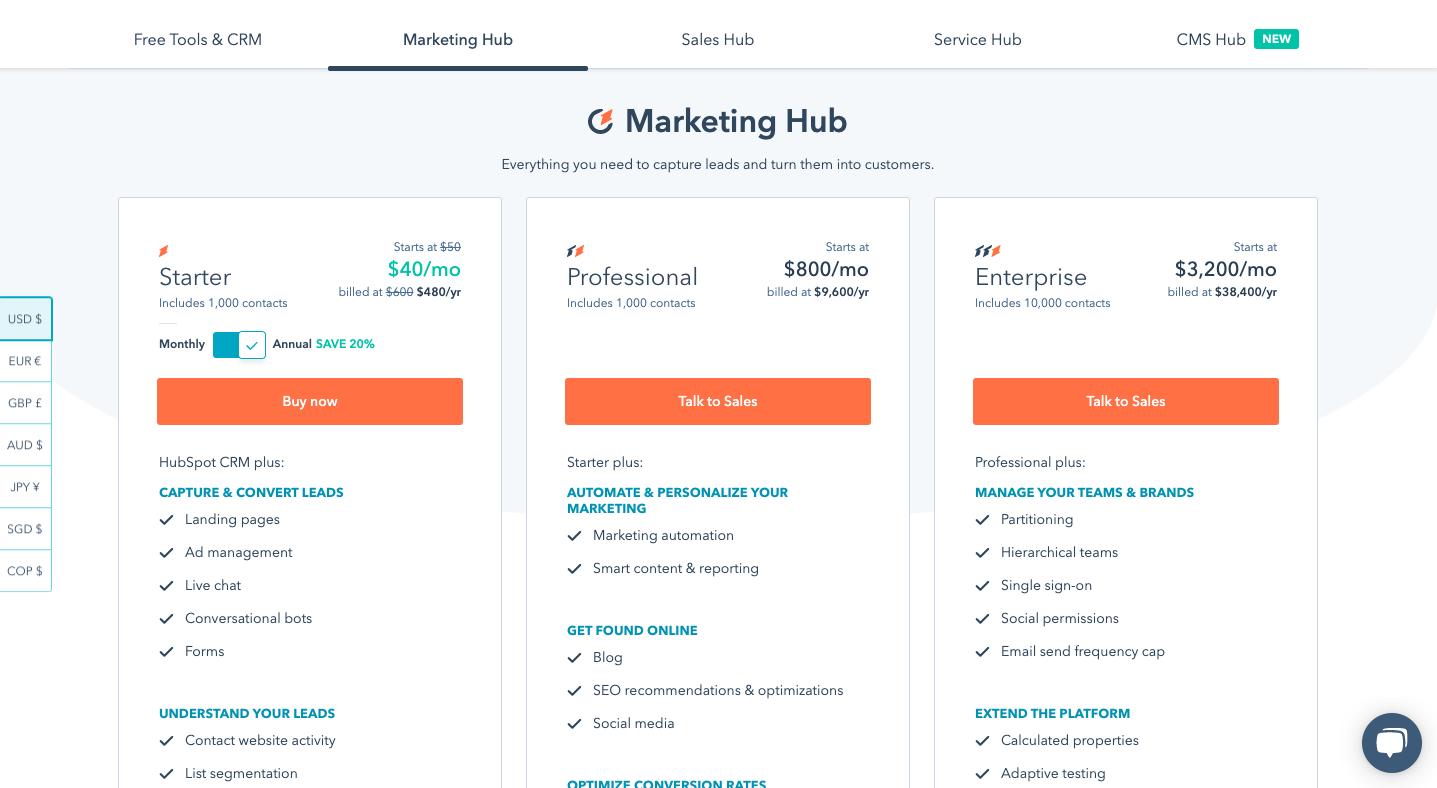Click the EXTEND THE PLATFORM heading
The width and height of the screenshot is (1437, 788).
1052,714
